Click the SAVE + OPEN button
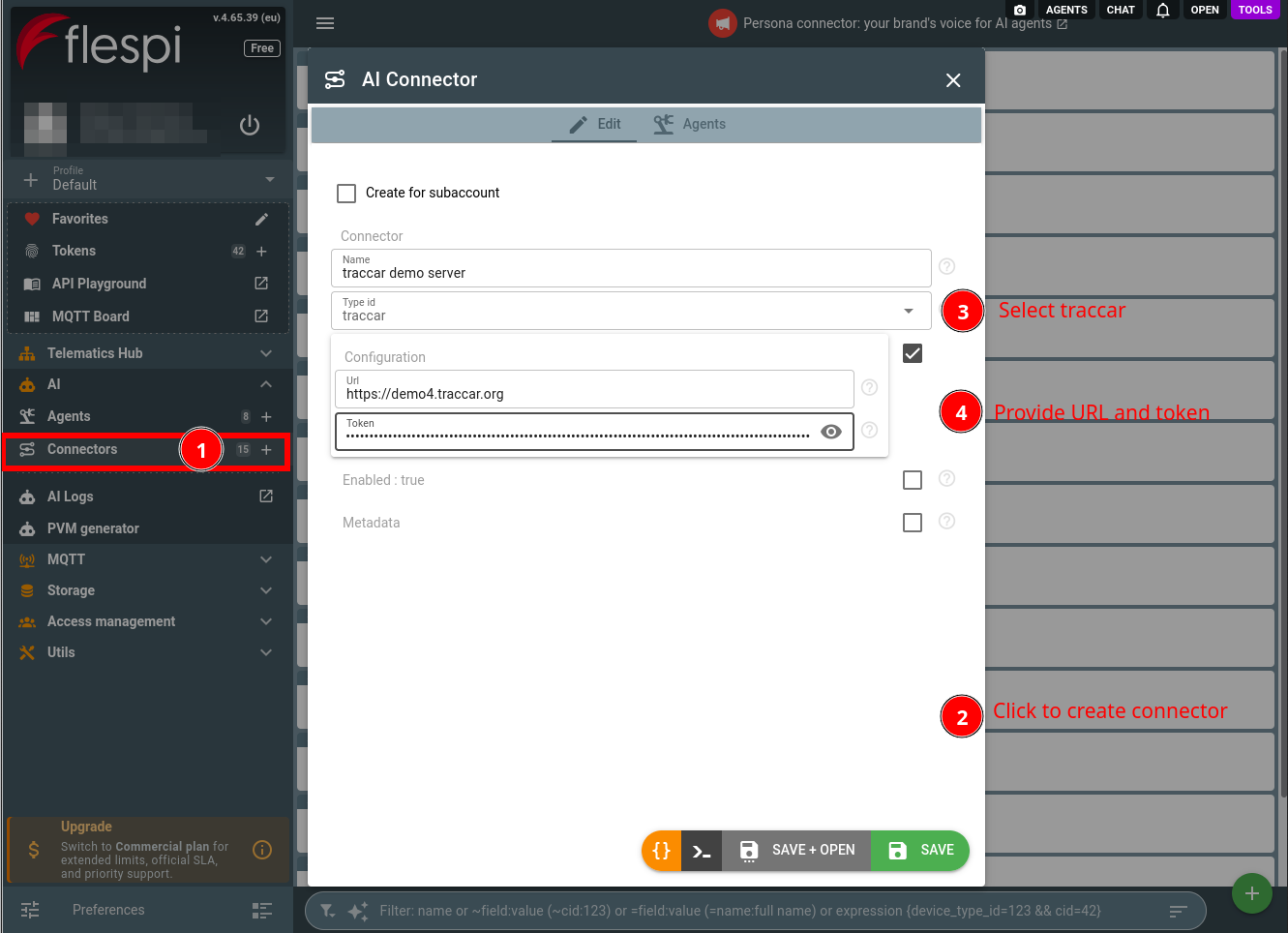This screenshot has width=1288, height=933. click(796, 851)
